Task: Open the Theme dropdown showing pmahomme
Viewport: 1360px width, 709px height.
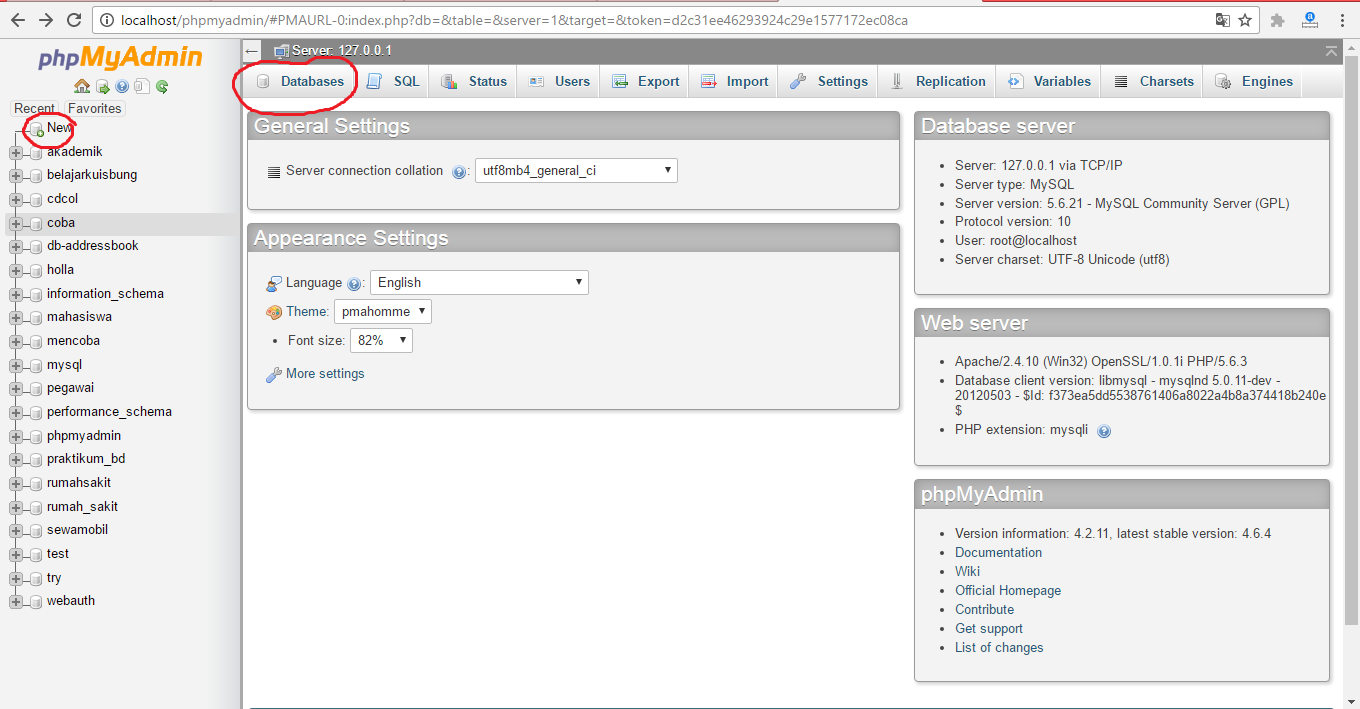Action: coord(383,312)
